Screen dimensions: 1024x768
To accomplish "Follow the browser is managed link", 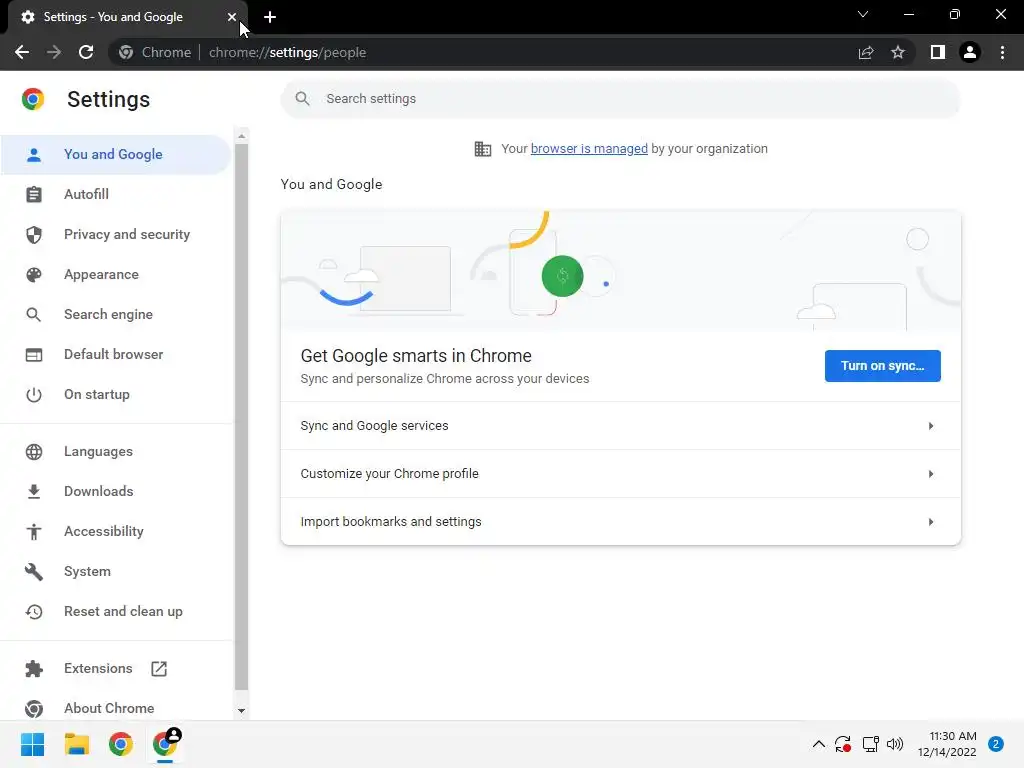I will (x=589, y=149).
